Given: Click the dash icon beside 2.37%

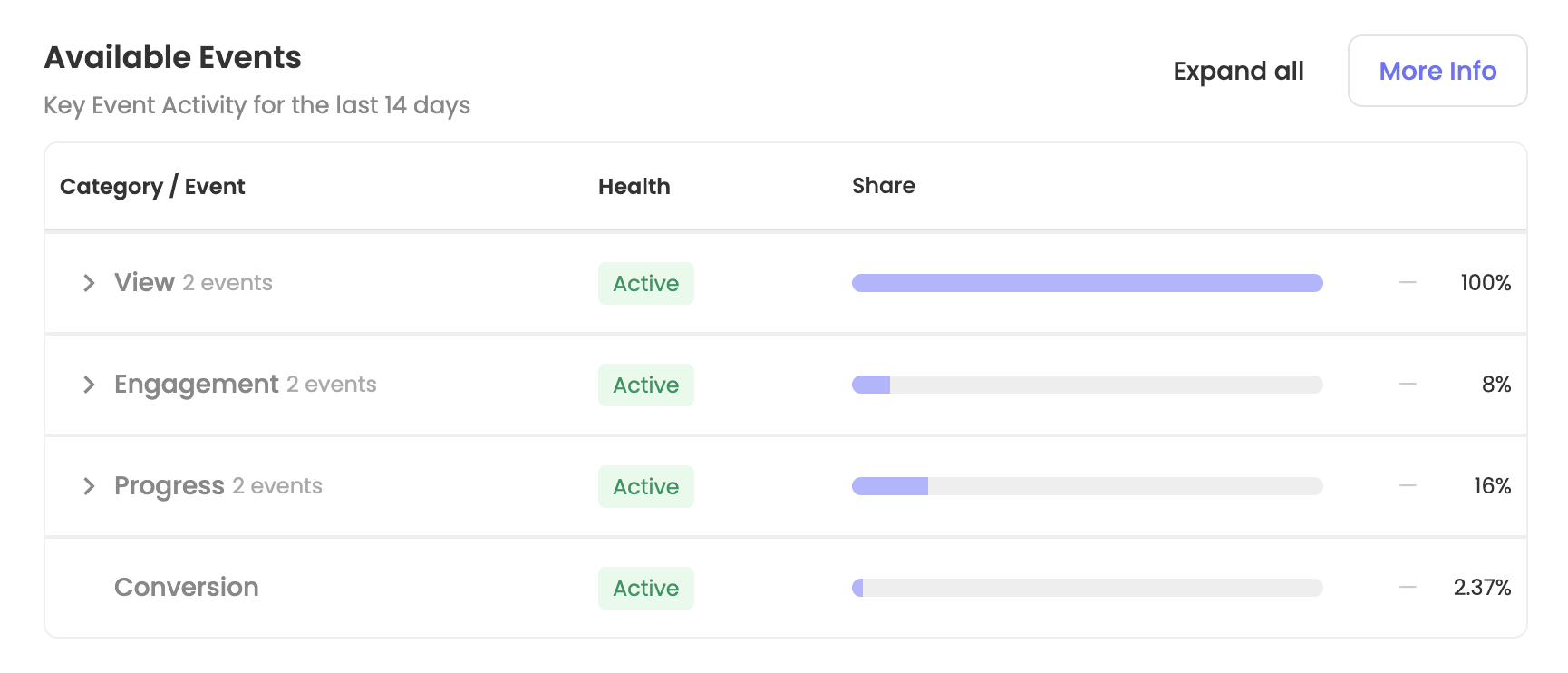Looking at the screenshot, I should click(x=1407, y=588).
